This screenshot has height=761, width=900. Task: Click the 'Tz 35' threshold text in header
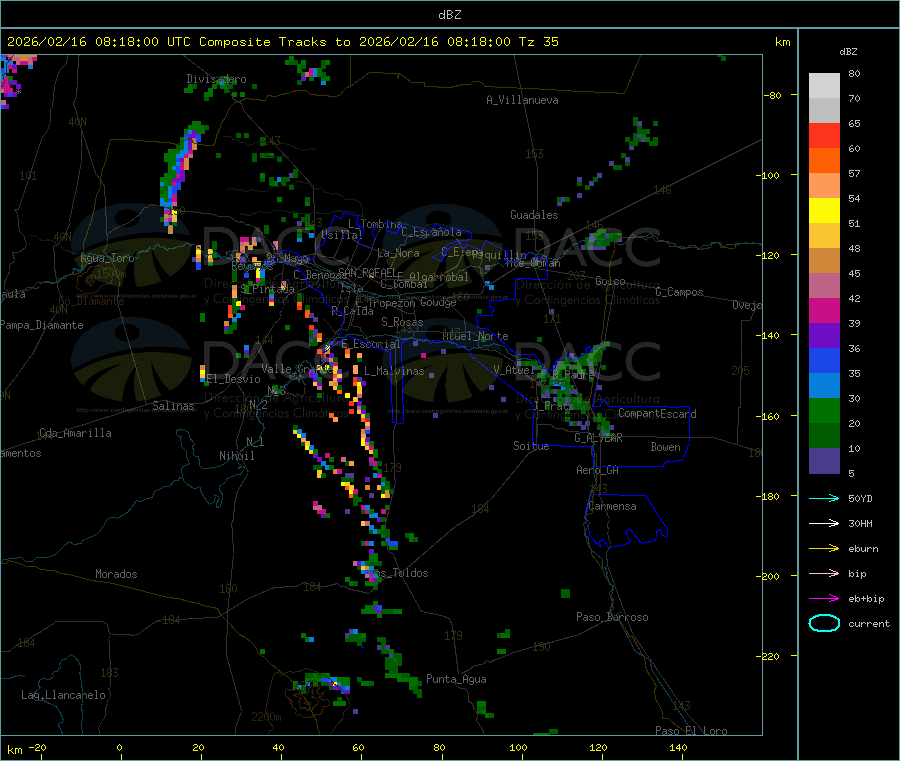click(x=539, y=42)
